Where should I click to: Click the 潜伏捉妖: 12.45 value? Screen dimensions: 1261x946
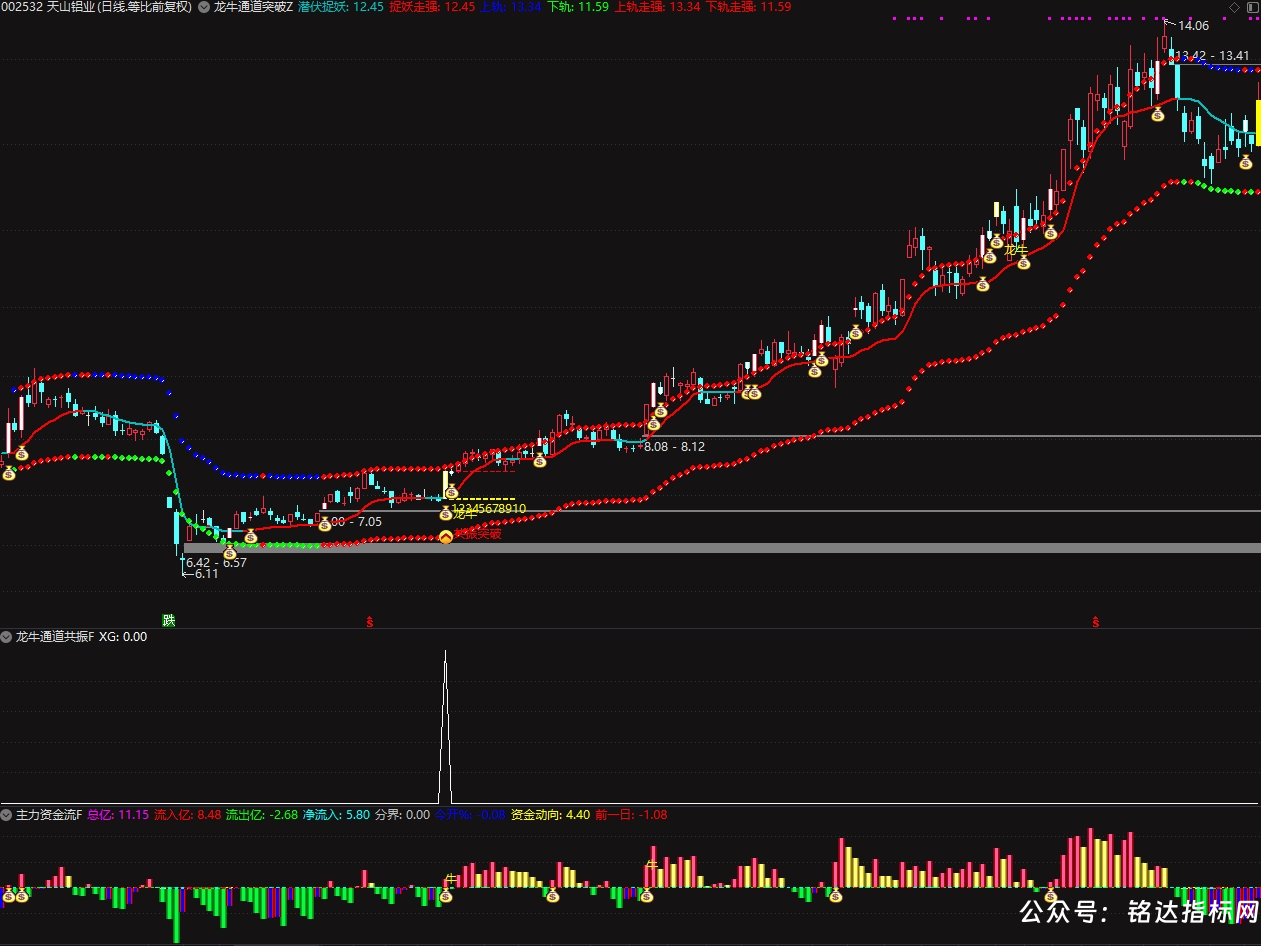click(x=341, y=7)
